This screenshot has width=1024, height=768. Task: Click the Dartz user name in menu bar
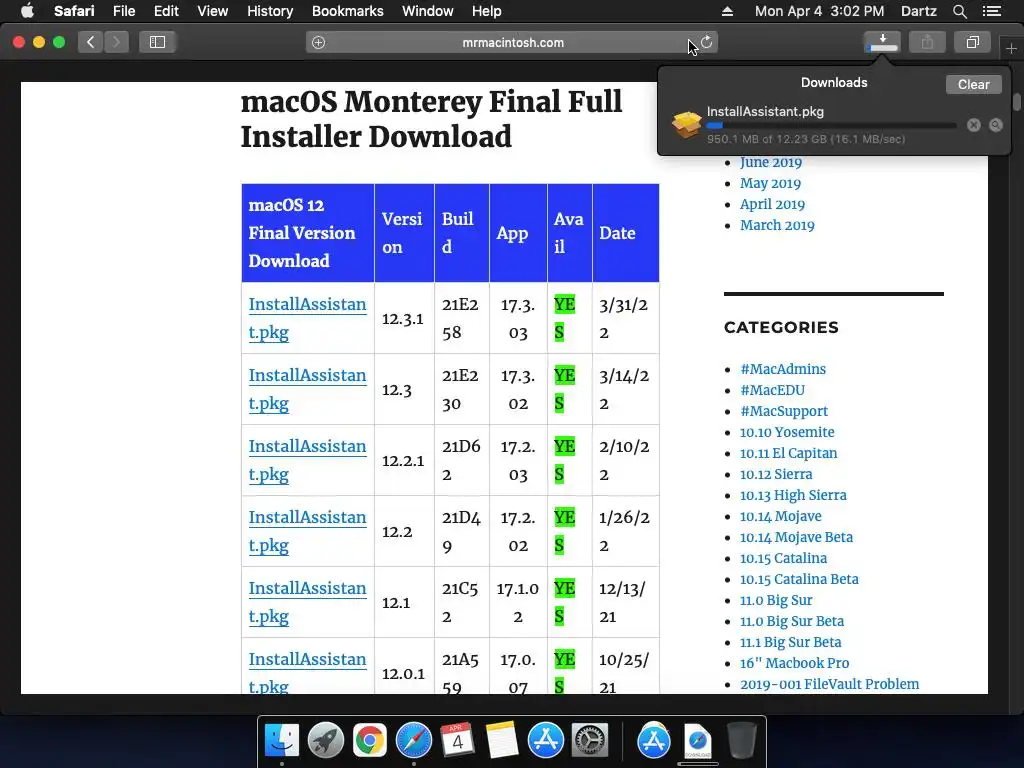[x=918, y=11]
